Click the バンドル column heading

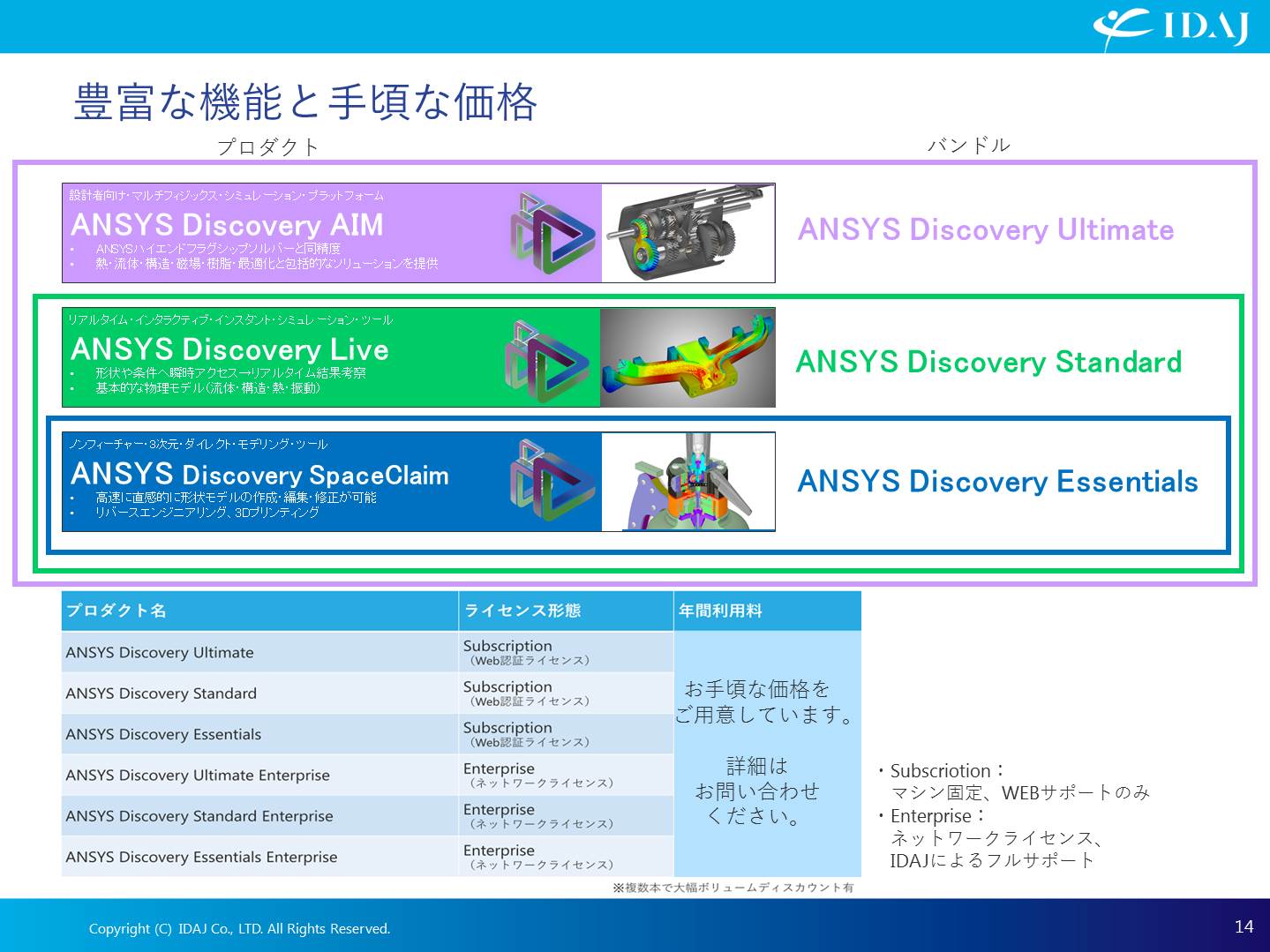pyautogui.click(x=968, y=145)
